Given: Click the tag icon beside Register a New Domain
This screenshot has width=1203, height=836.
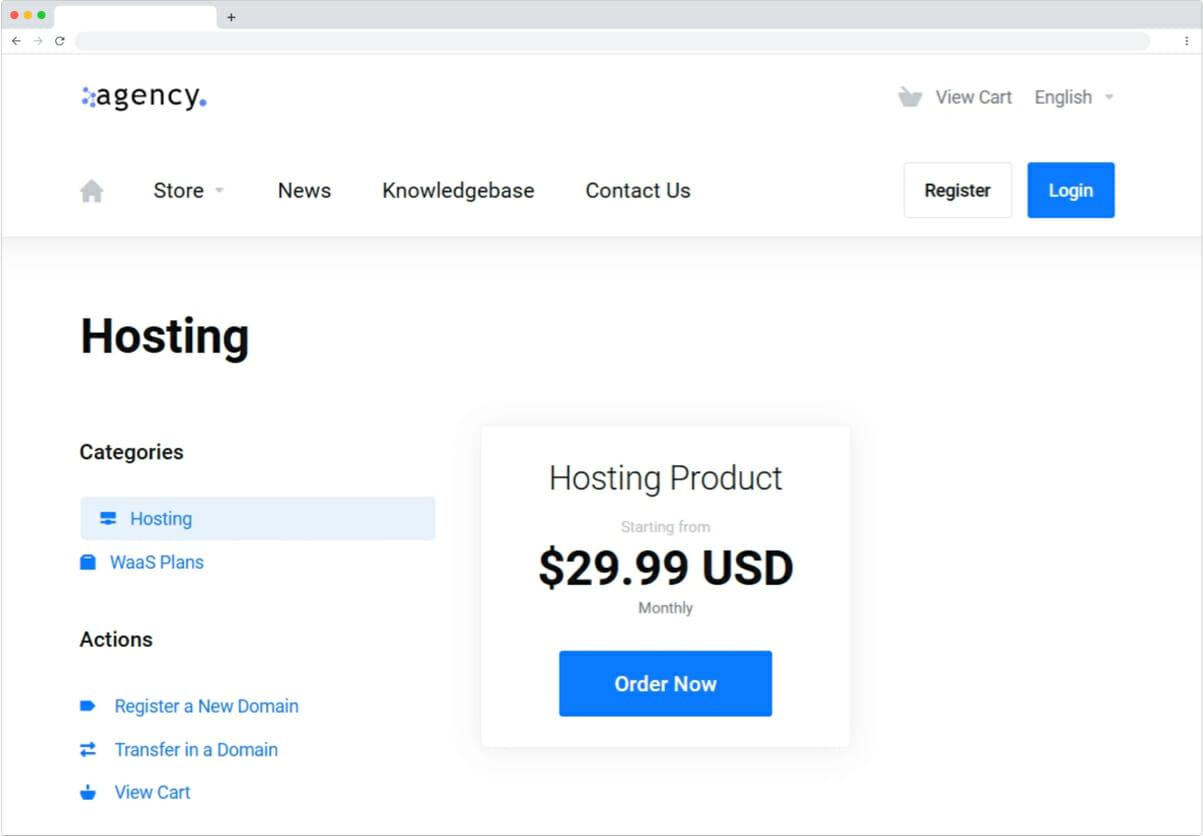Looking at the screenshot, I should pyautogui.click(x=88, y=705).
